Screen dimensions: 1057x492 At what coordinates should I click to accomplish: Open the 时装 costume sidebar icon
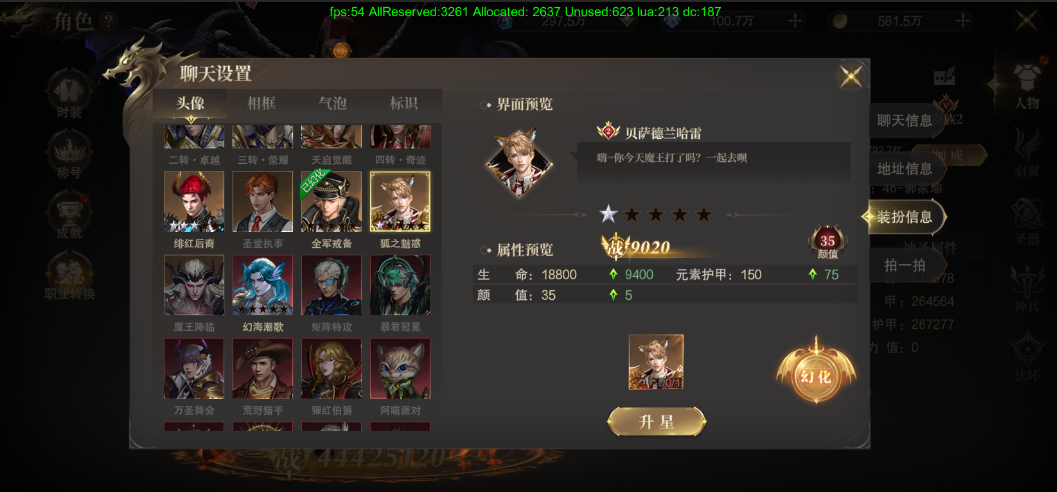click(68, 96)
